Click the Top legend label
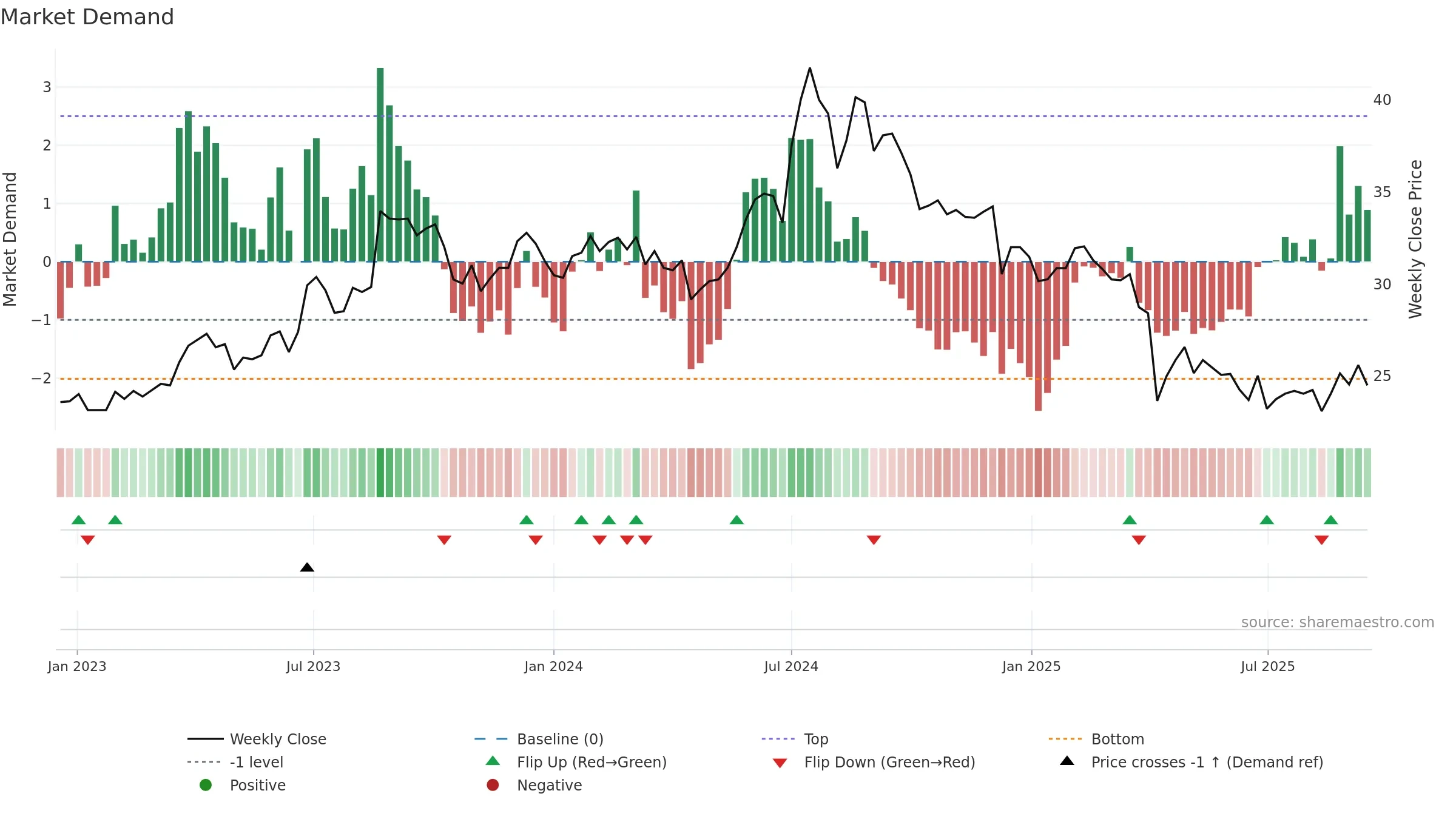The width and height of the screenshot is (1456, 819). click(x=816, y=739)
